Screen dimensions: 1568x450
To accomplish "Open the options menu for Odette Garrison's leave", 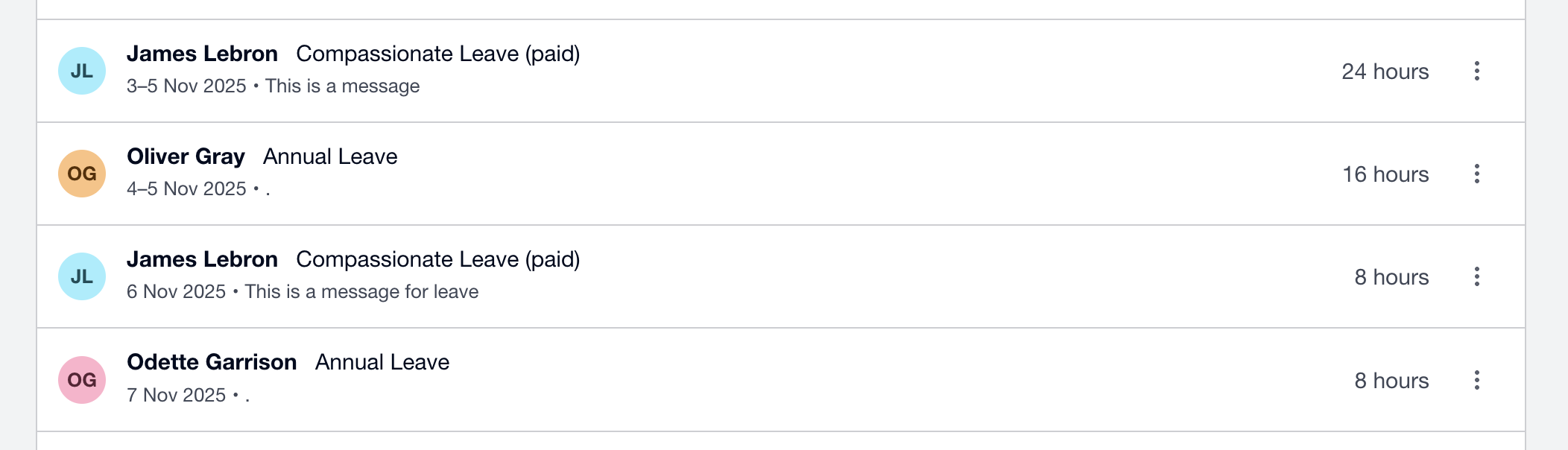I will point(1476,380).
